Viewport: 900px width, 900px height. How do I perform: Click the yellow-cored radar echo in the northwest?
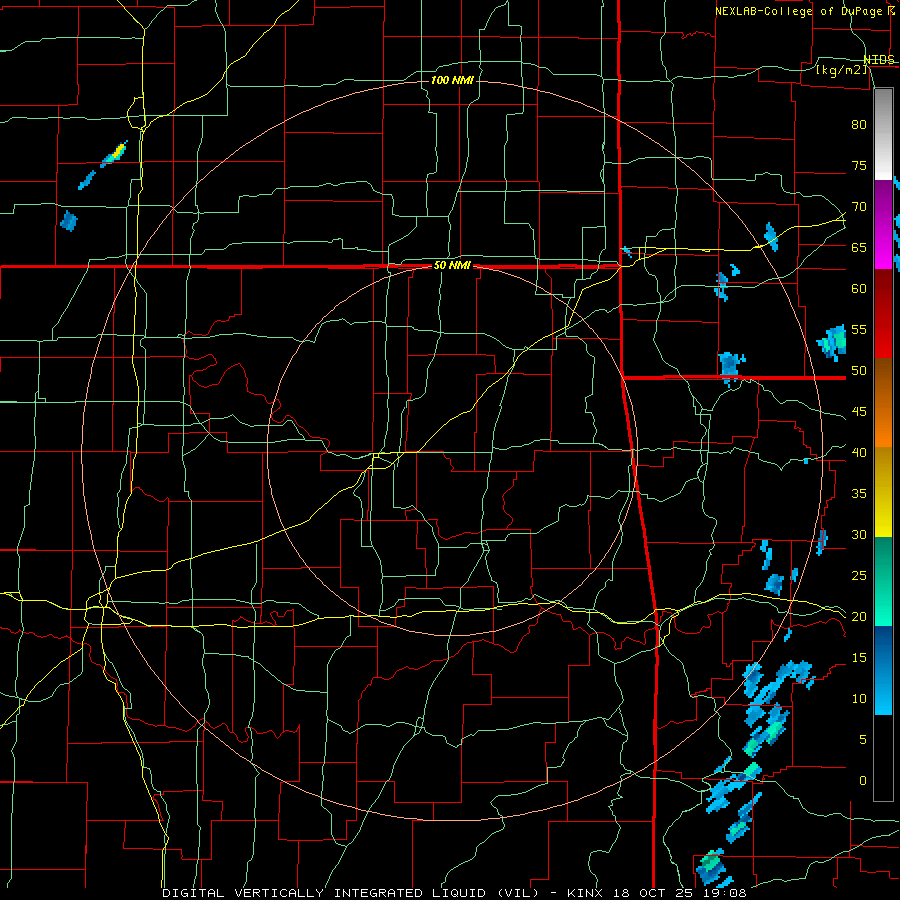click(114, 154)
